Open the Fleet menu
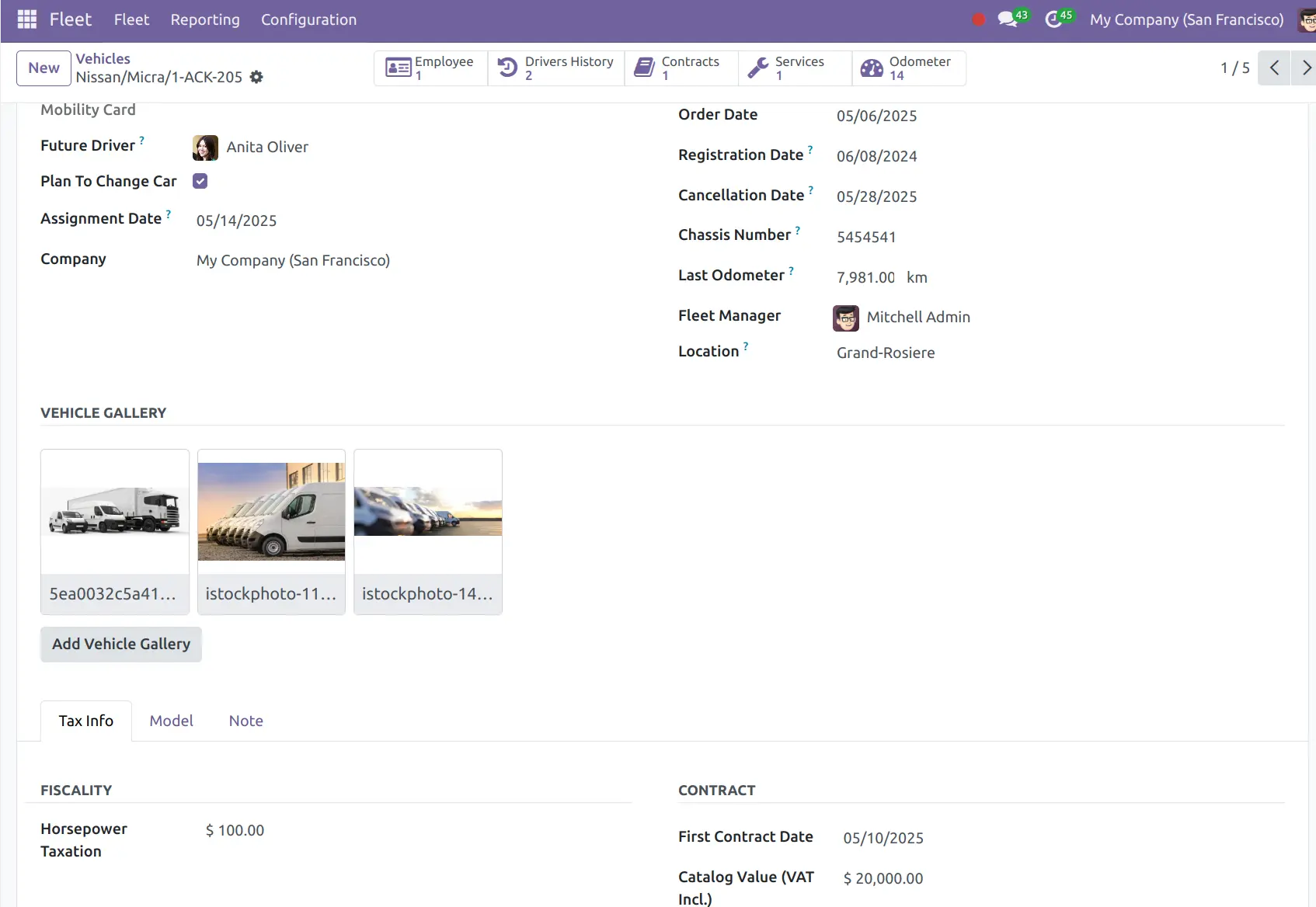This screenshot has width=1316, height=907. tap(131, 20)
